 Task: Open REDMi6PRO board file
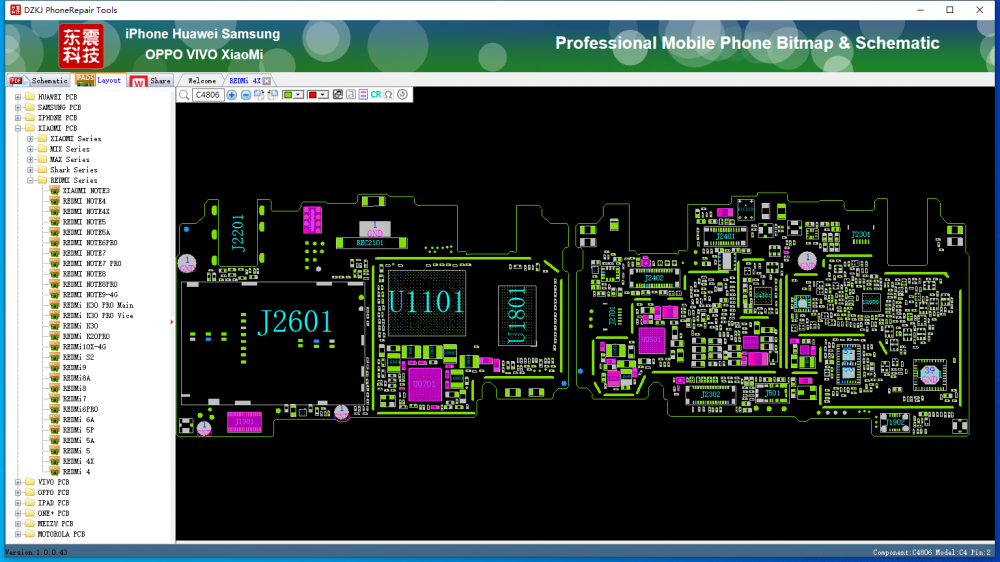[x=80, y=410]
